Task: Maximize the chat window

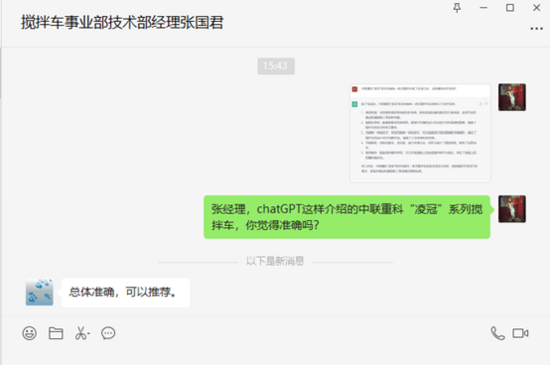Action: click(510, 8)
